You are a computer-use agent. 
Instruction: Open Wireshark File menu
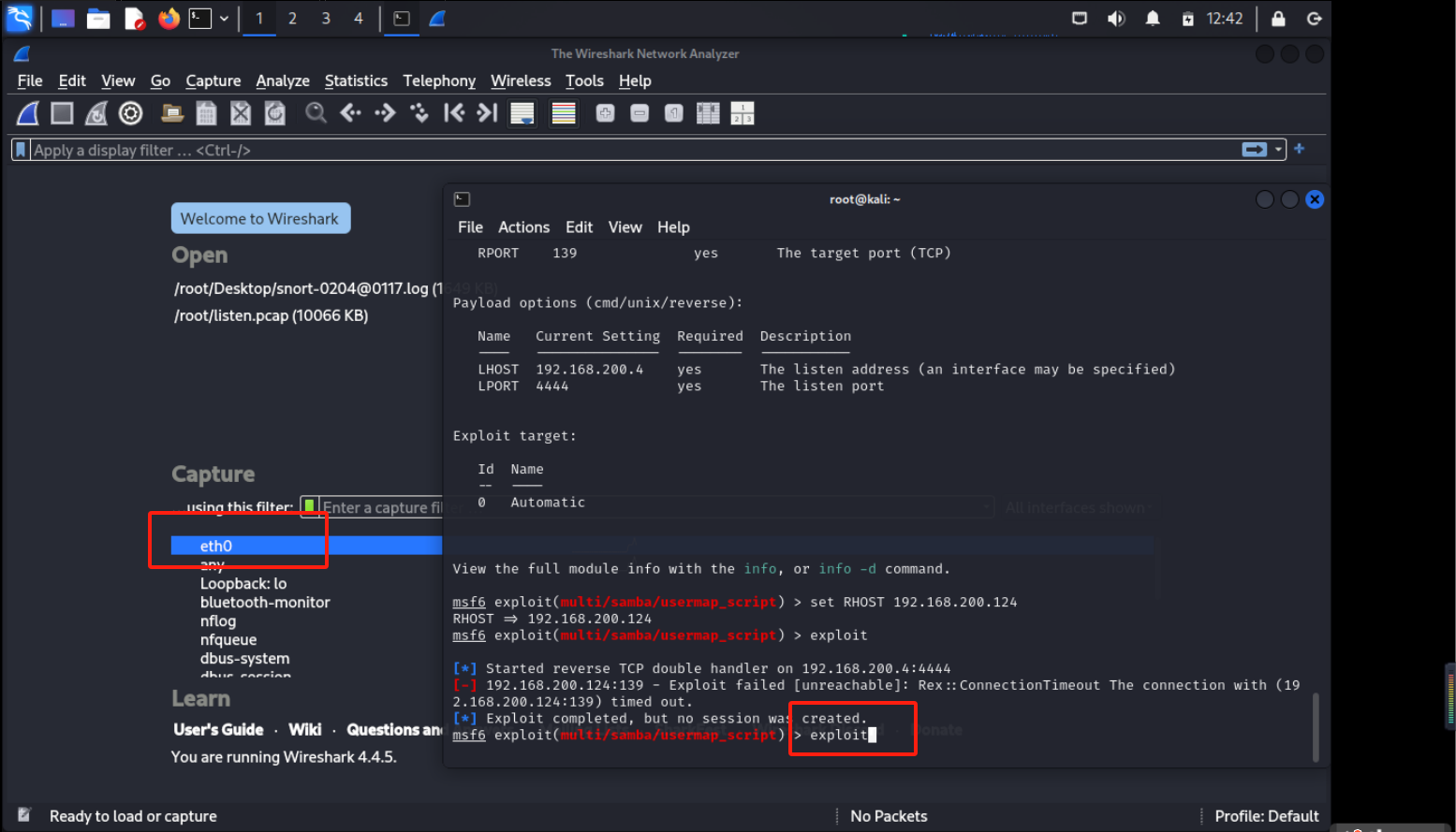[30, 81]
